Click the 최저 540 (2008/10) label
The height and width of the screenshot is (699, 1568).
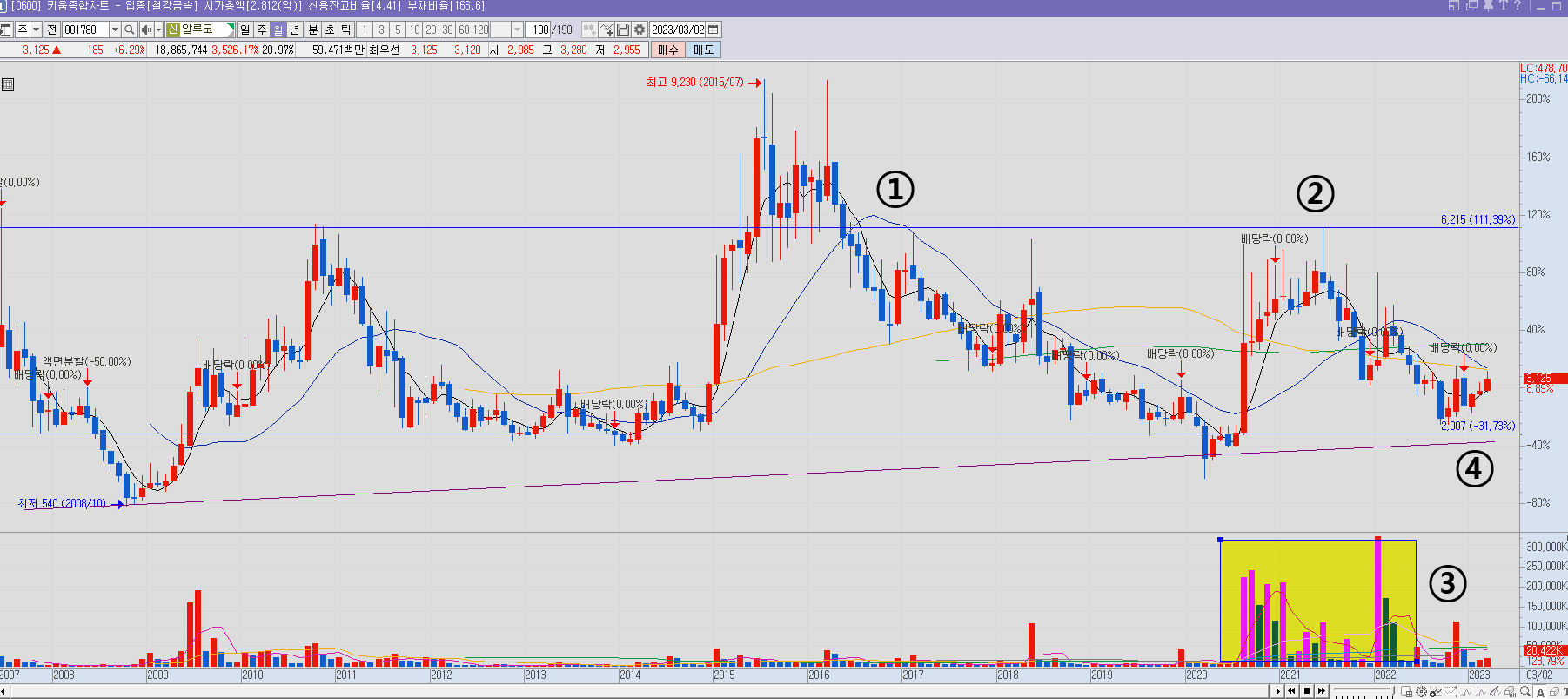(62, 504)
